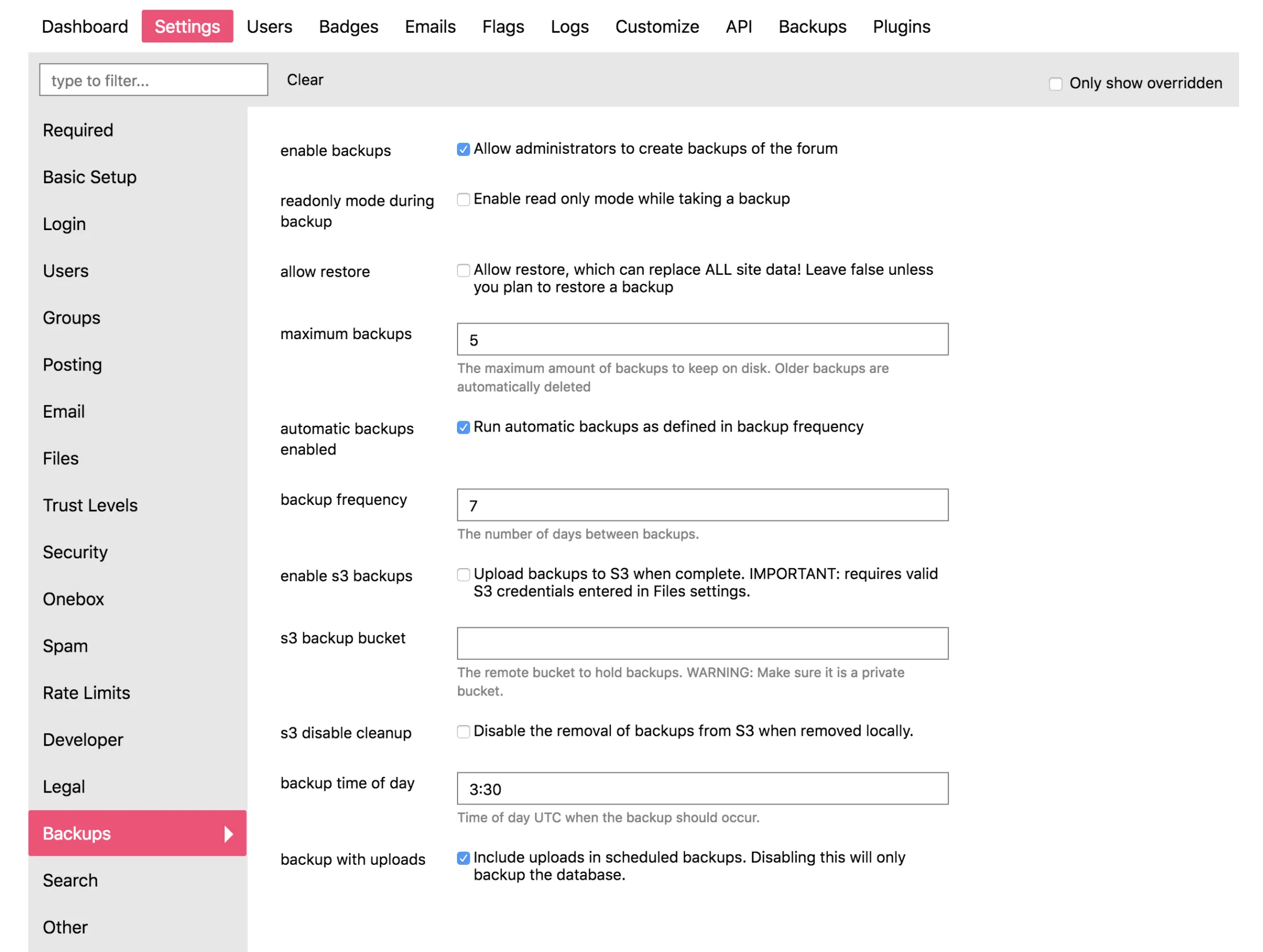Open the Security settings category
The width and height of the screenshot is (1263, 952).
point(75,552)
